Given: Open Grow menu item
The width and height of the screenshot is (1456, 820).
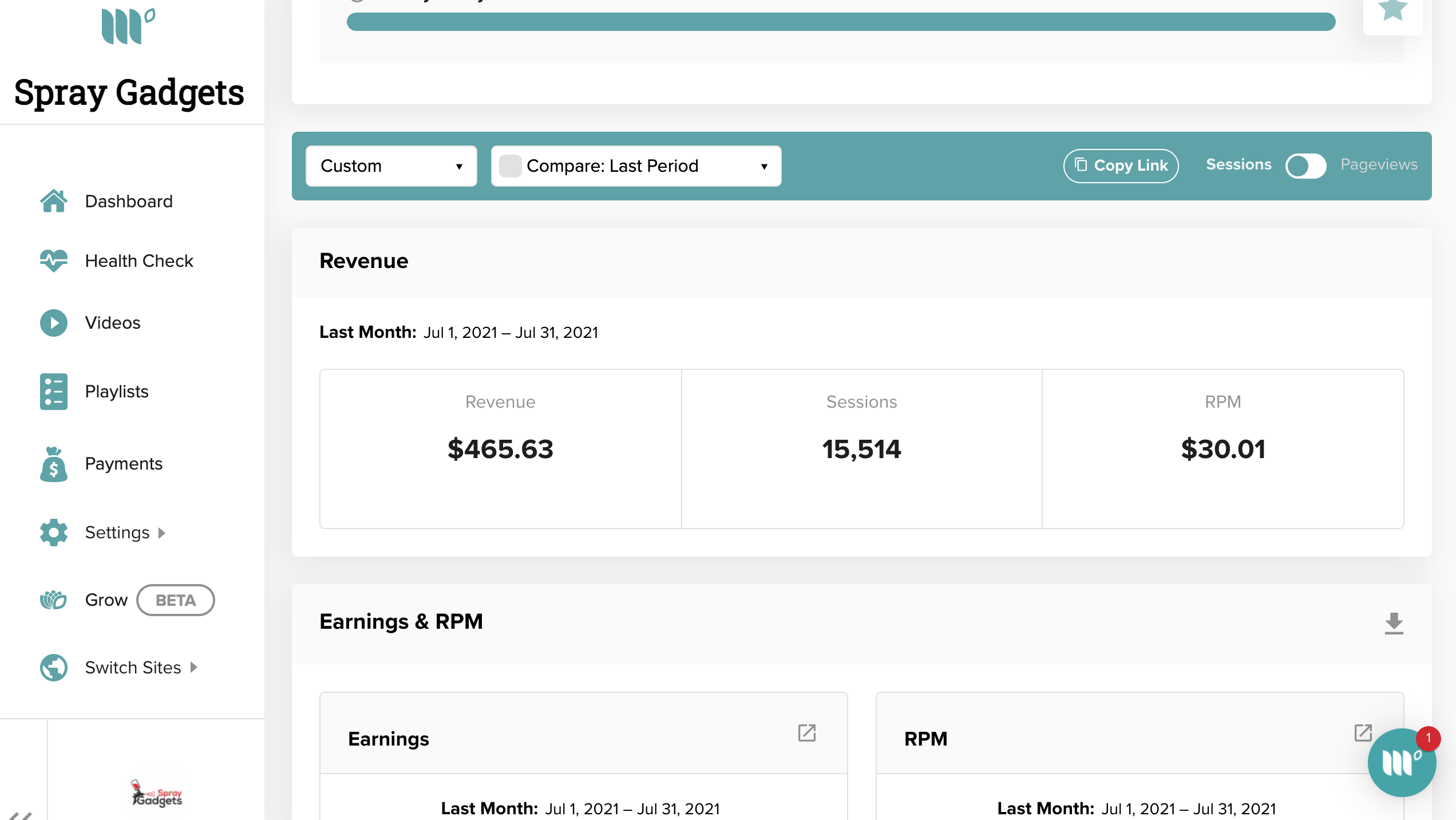Looking at the screenshot, I should click(x=106, y=600).
